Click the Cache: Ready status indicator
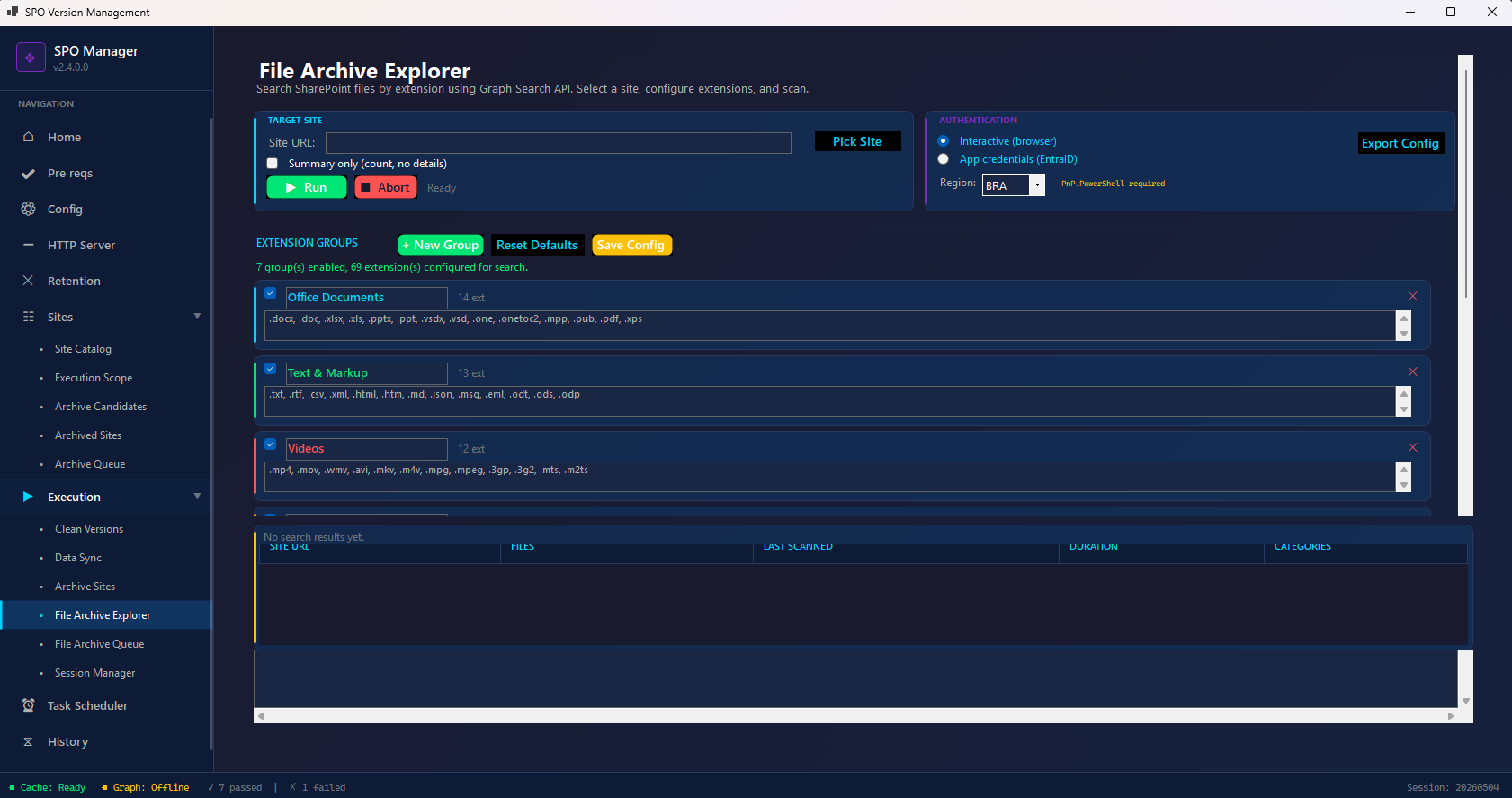Screen dimensions: 1512x798 point(48,787)
